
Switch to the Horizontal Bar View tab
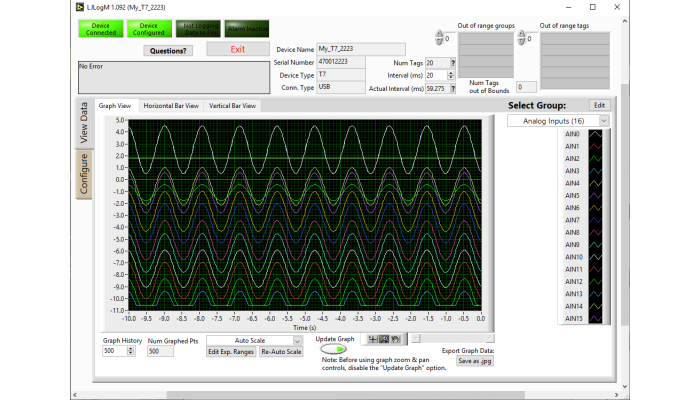pyautogui.click(x=171, y=106)
